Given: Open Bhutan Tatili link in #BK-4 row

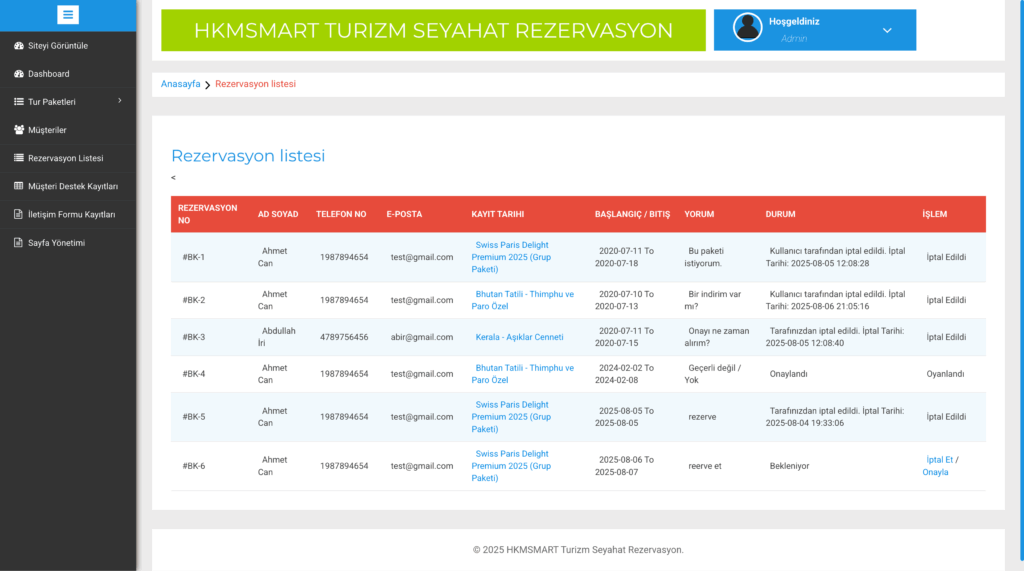Looking at the screenshot, I should [522, 374].
